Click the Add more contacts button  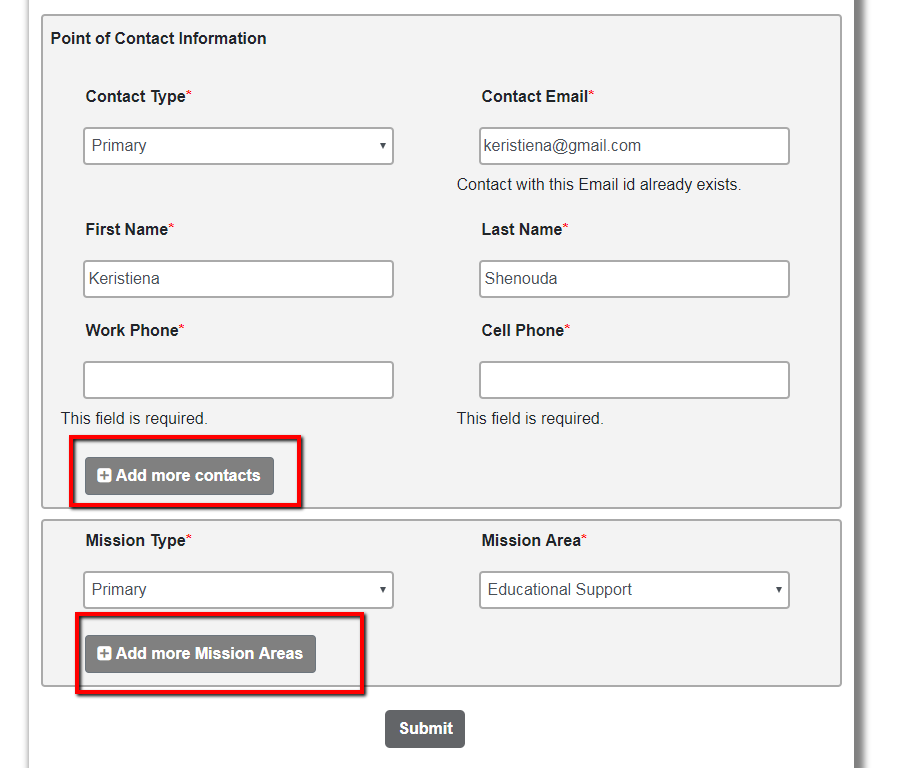click(179, 476)
